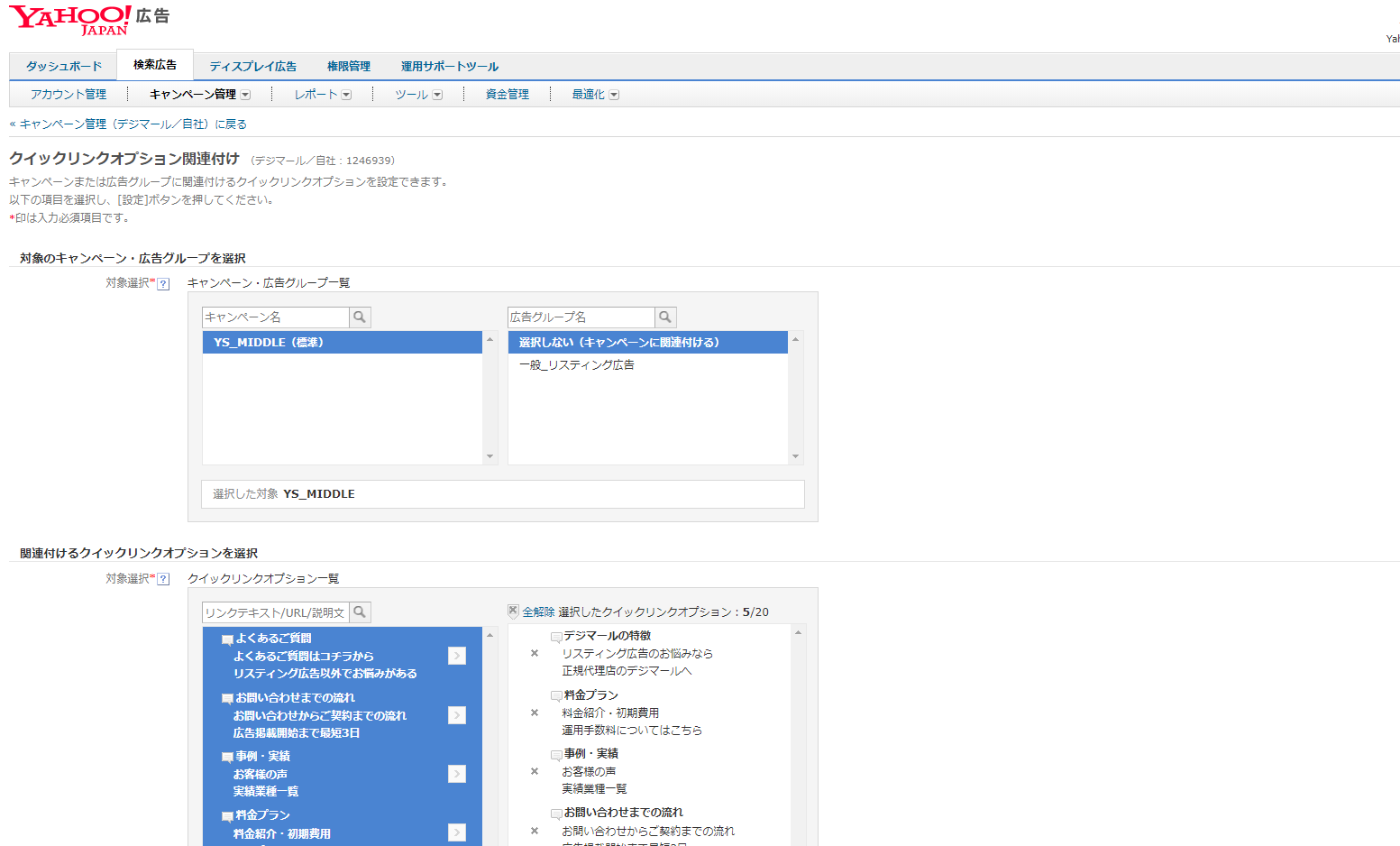
Task: Go to アカウント管理 menu item
Action: 69,94
